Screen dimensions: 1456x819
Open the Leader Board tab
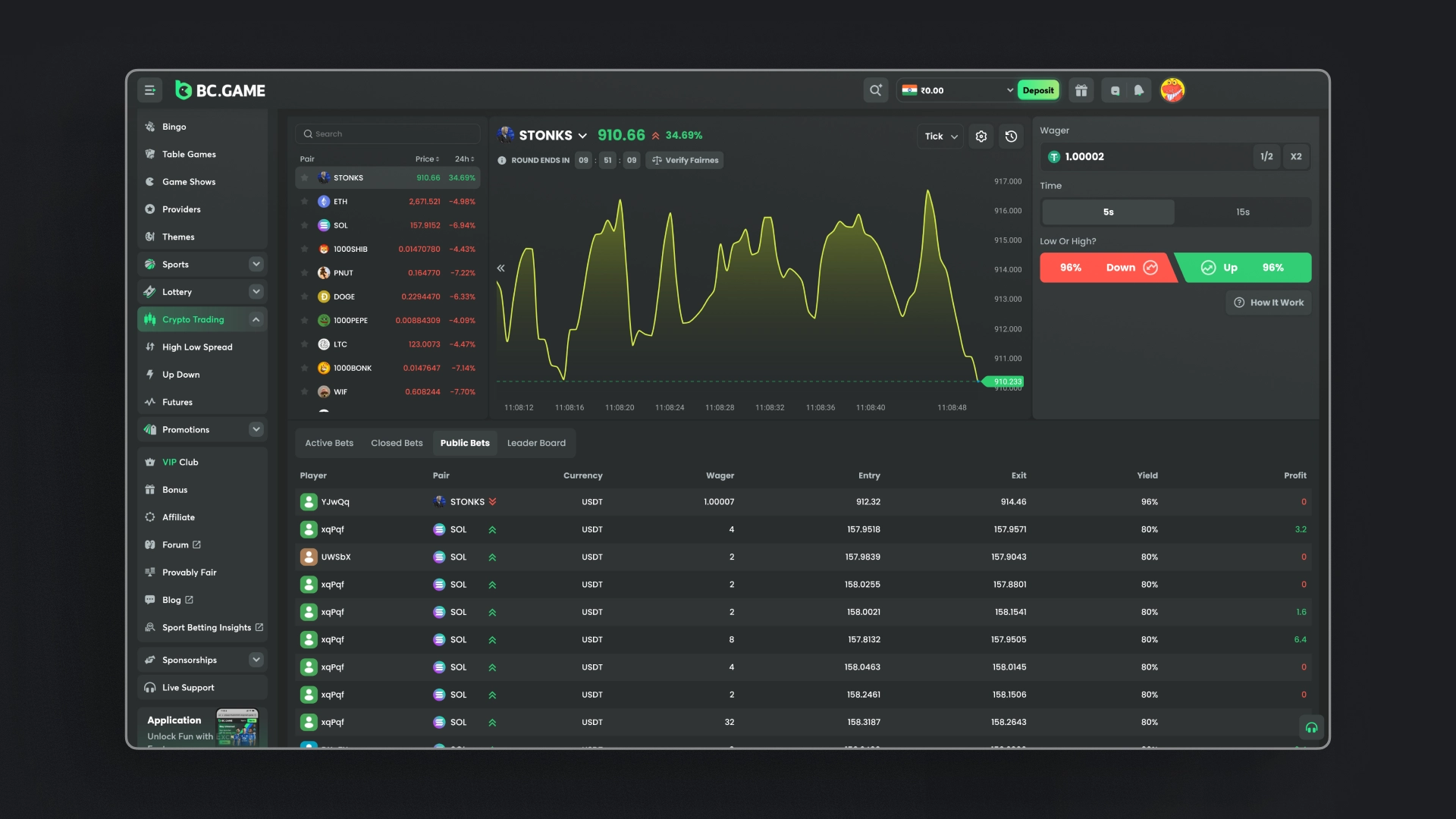tap(536, 443)
